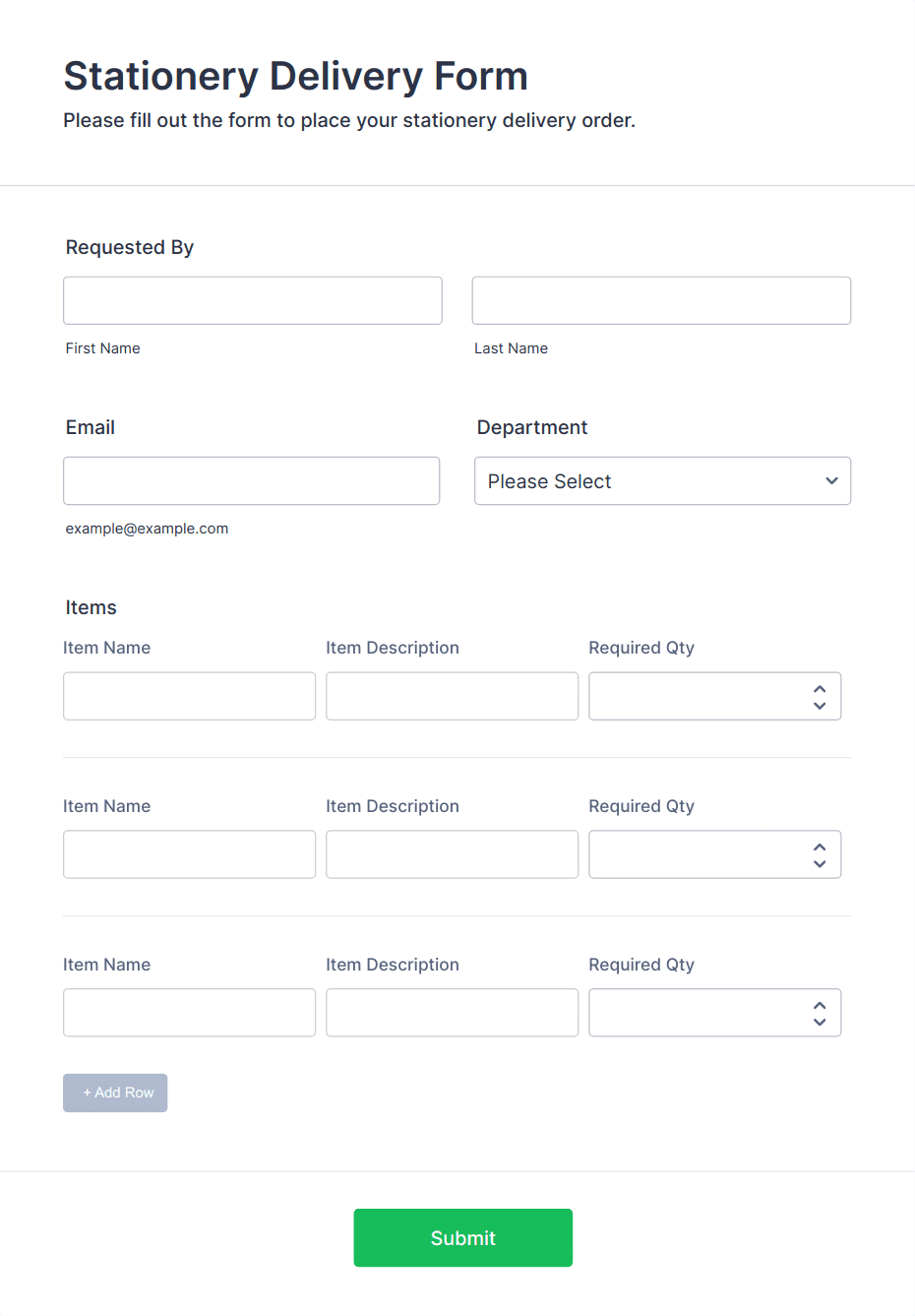Click the first Item Description field
This screenshot has width=915, height=1316.
452,696
